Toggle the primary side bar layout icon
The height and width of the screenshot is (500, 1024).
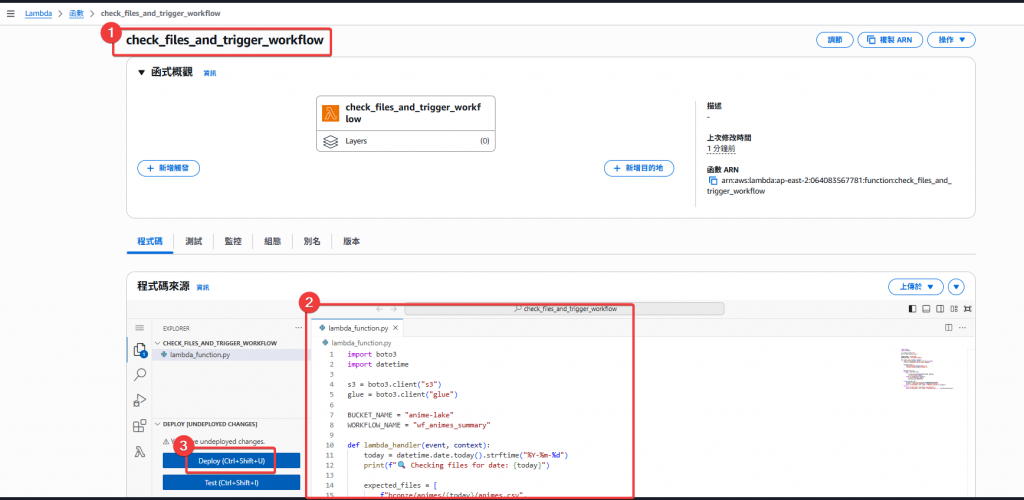[912, 309]
